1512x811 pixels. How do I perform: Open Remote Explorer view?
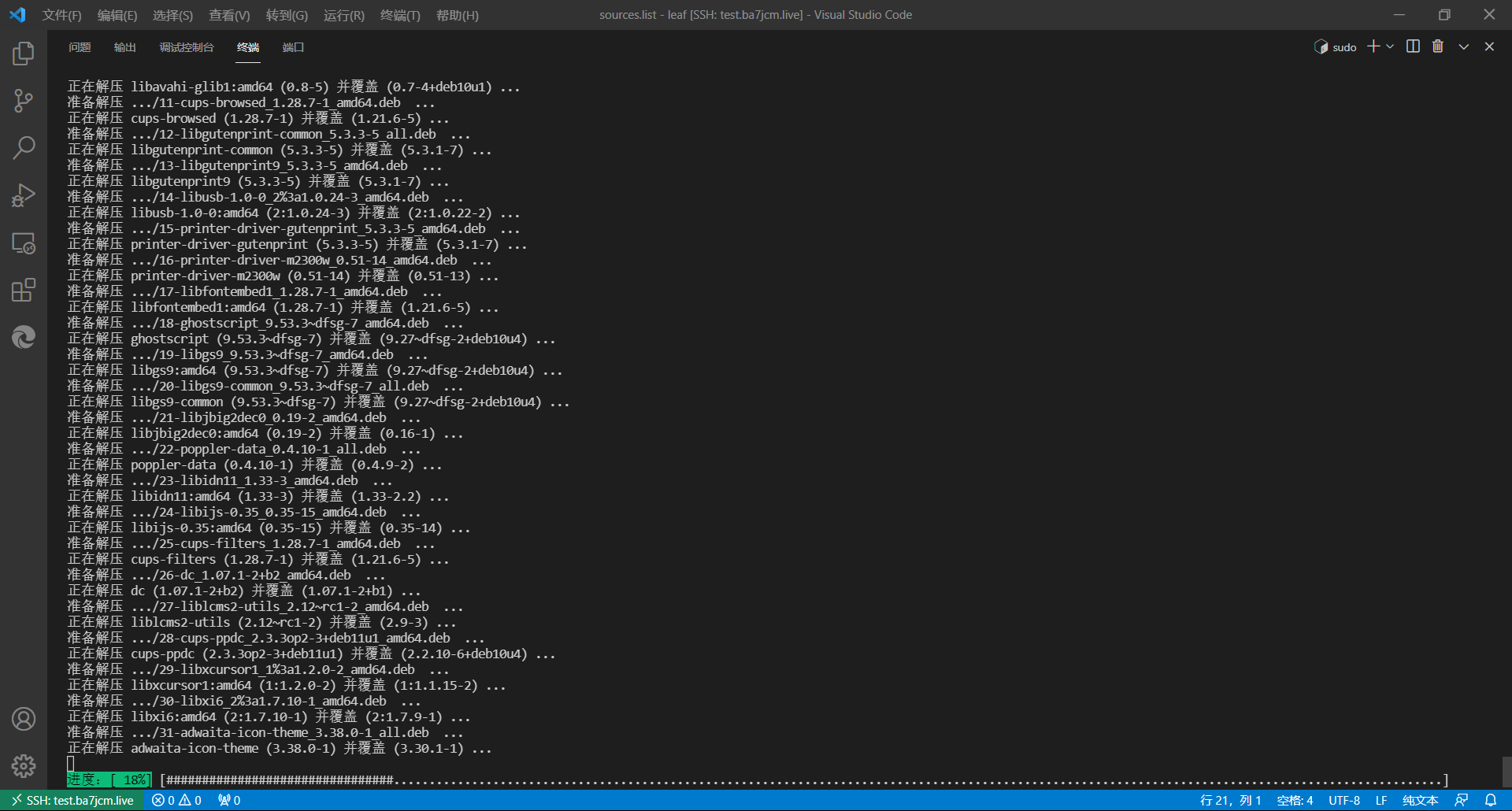coord(24,243)
